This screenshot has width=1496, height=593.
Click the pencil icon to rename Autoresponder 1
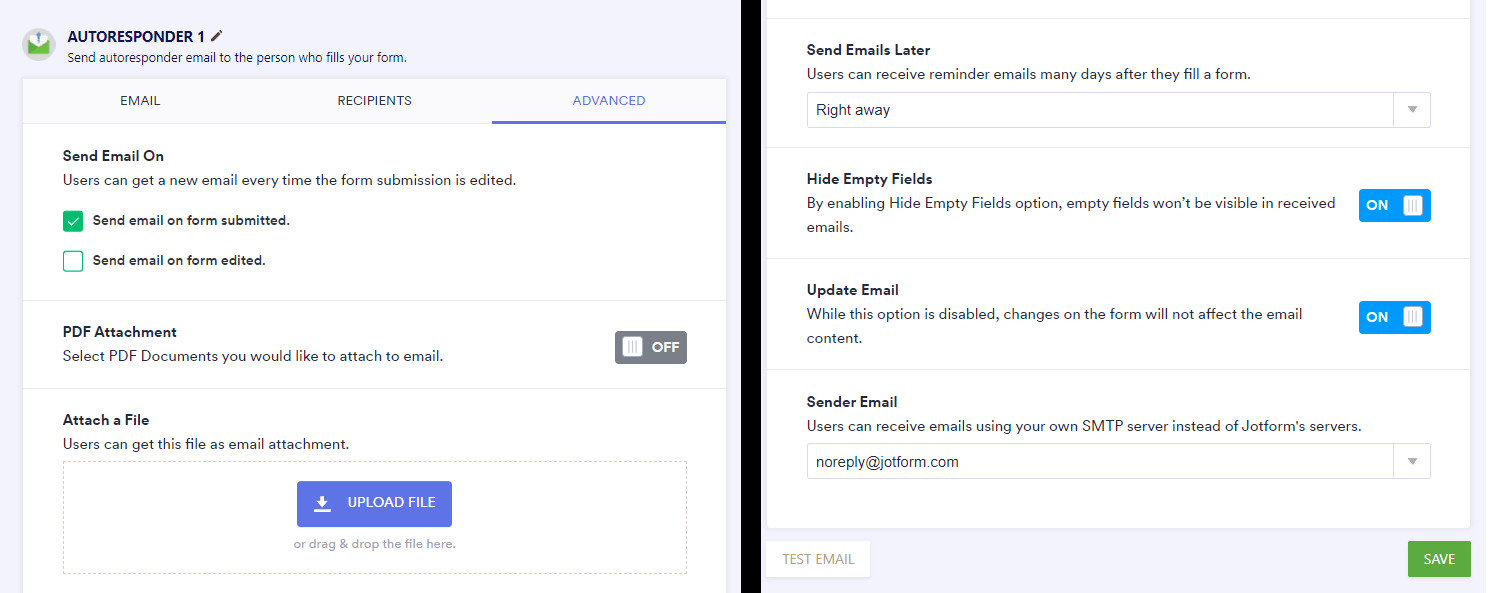tap(217, 36)
